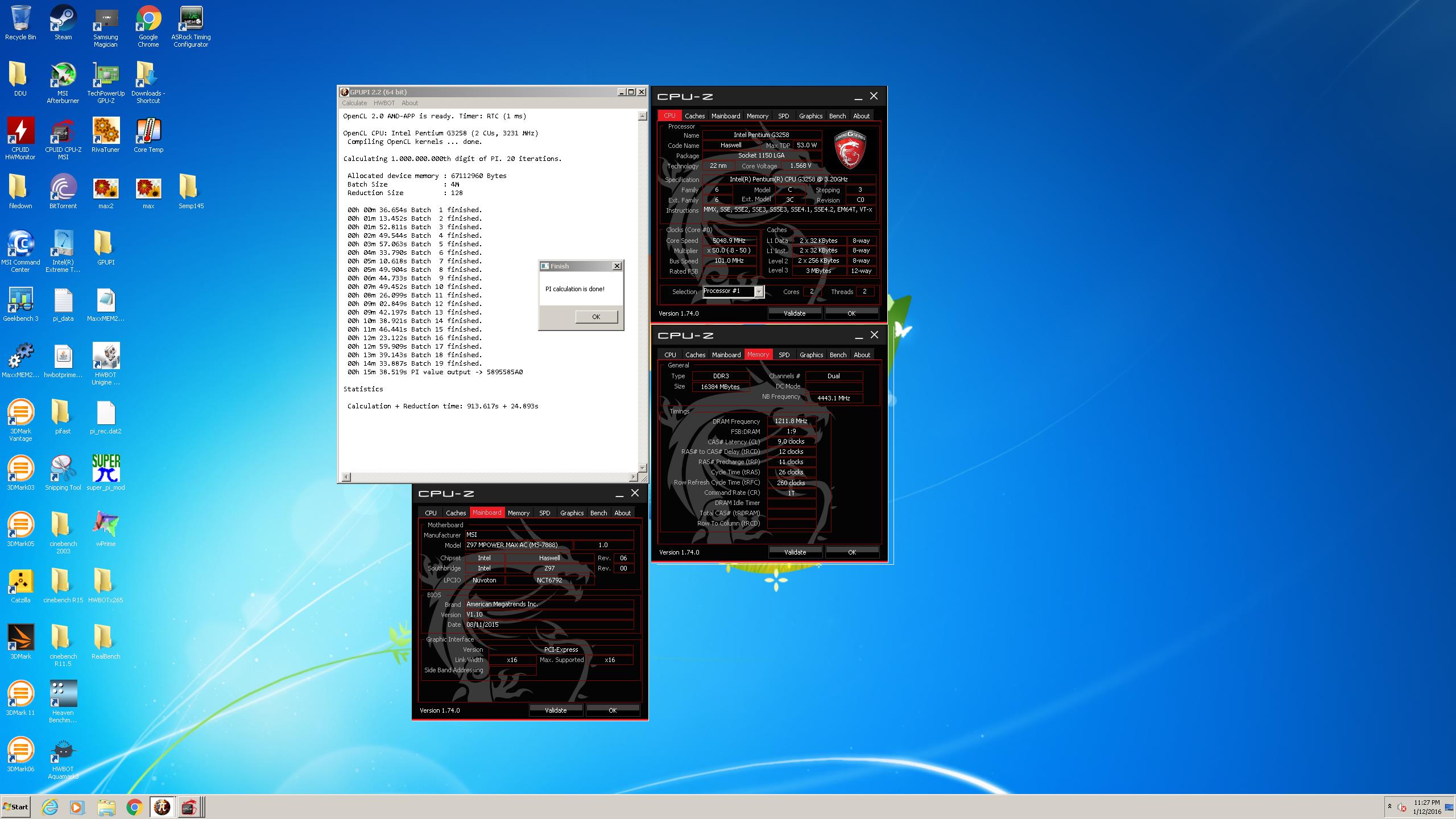Image resolution: width=1456 pixels, height=819 pixels.
Task: Open HWBOT menu in GPUPI
Action: click(384, 103)
